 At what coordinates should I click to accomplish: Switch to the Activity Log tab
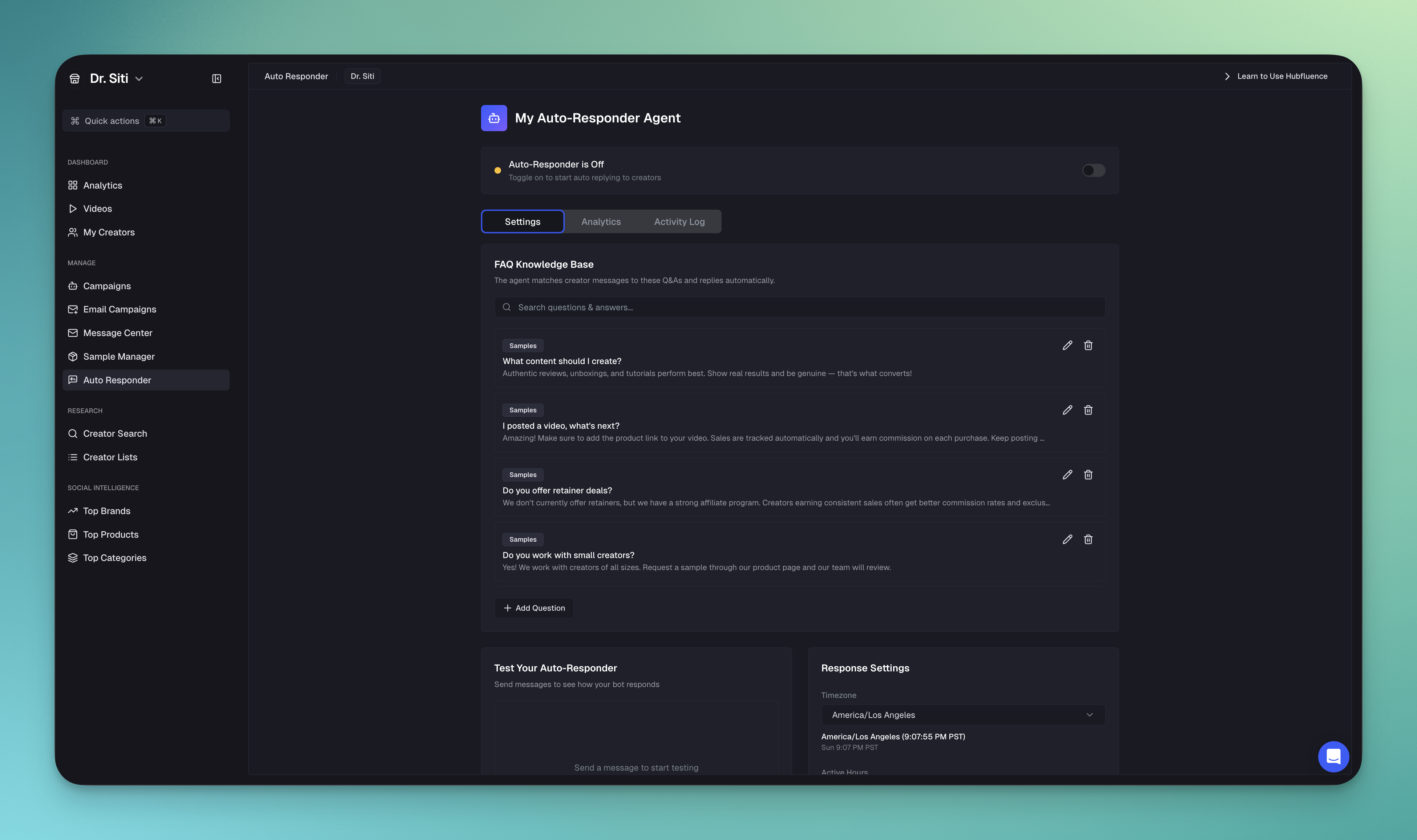point(679,222)
